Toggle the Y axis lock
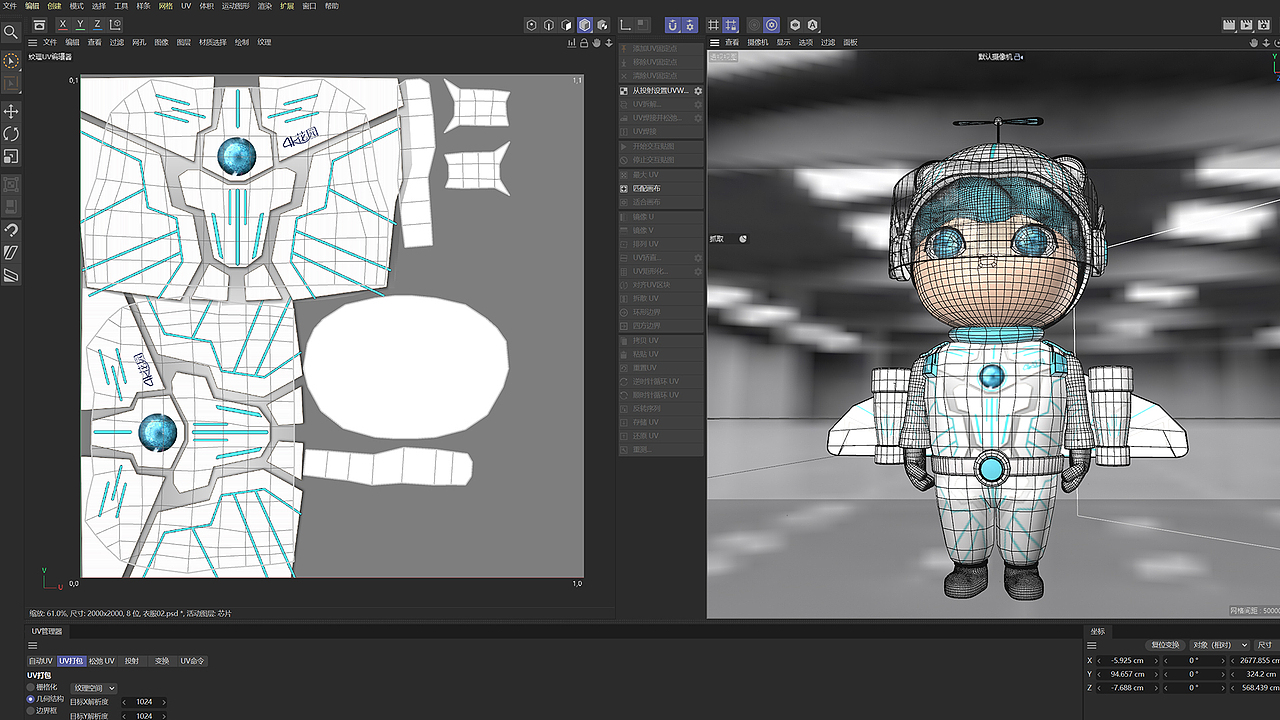The height and width of the screenshot is (720, 1280). (x=81, y=24)
